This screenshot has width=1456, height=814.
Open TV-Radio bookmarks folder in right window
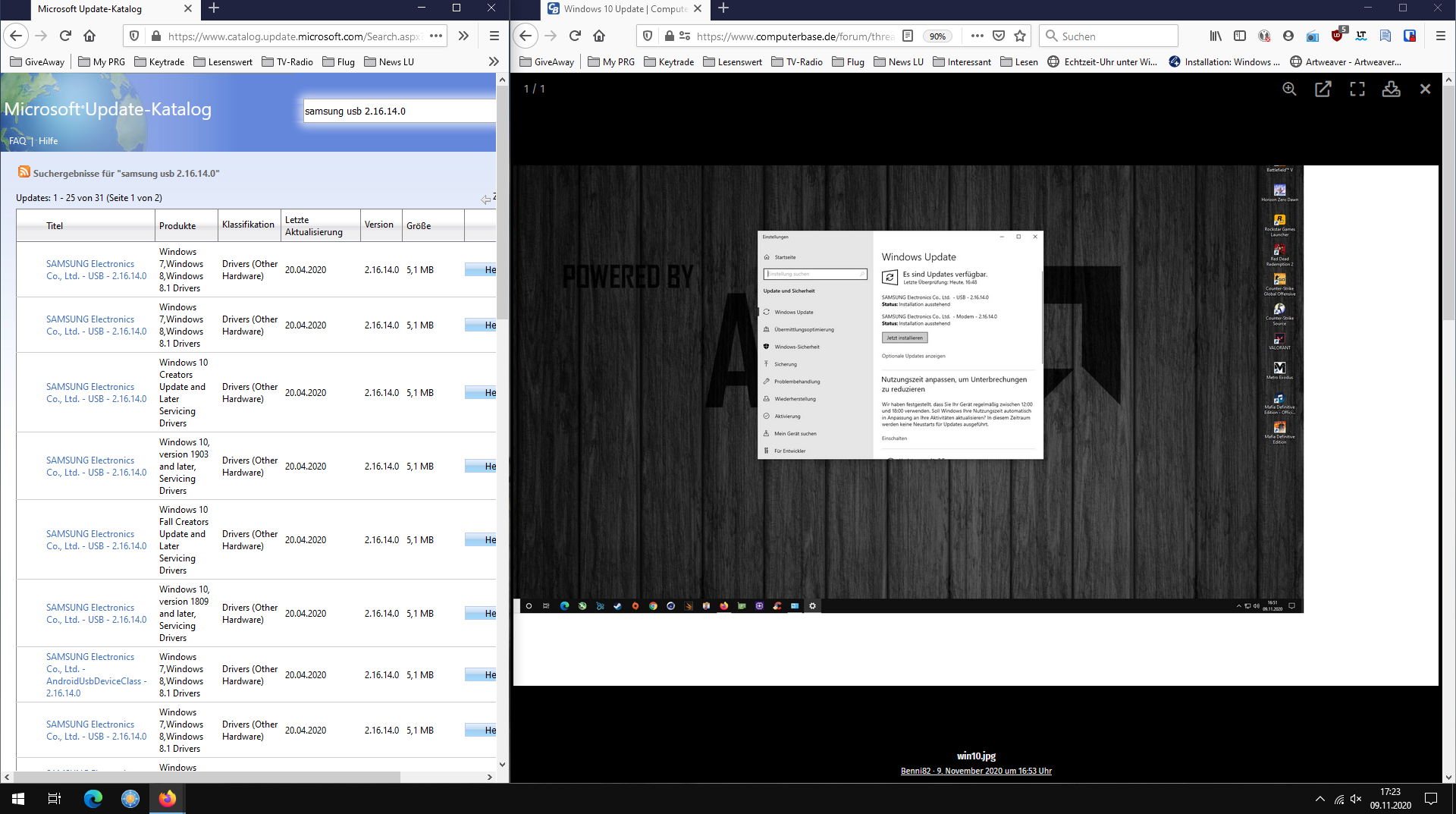796,62
